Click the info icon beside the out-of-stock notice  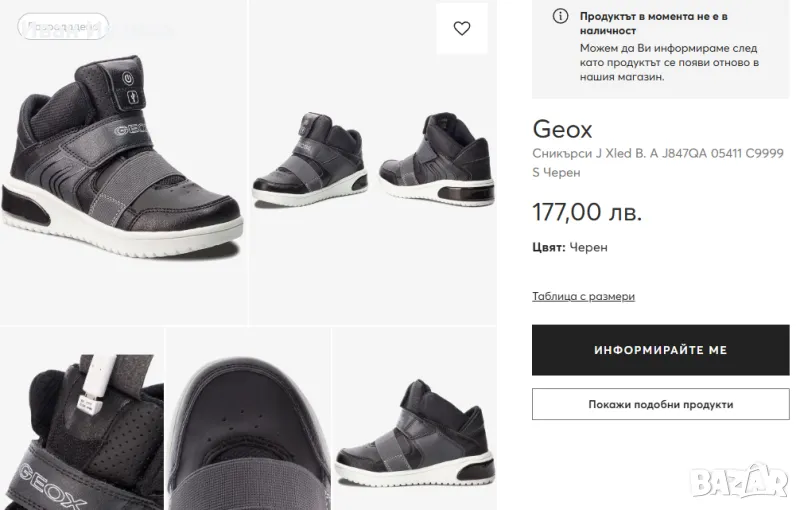(560, 16)
